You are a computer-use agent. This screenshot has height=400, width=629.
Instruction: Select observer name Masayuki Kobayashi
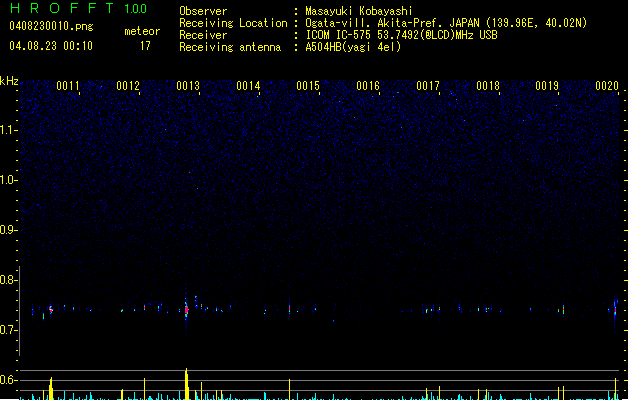[359, 11]
